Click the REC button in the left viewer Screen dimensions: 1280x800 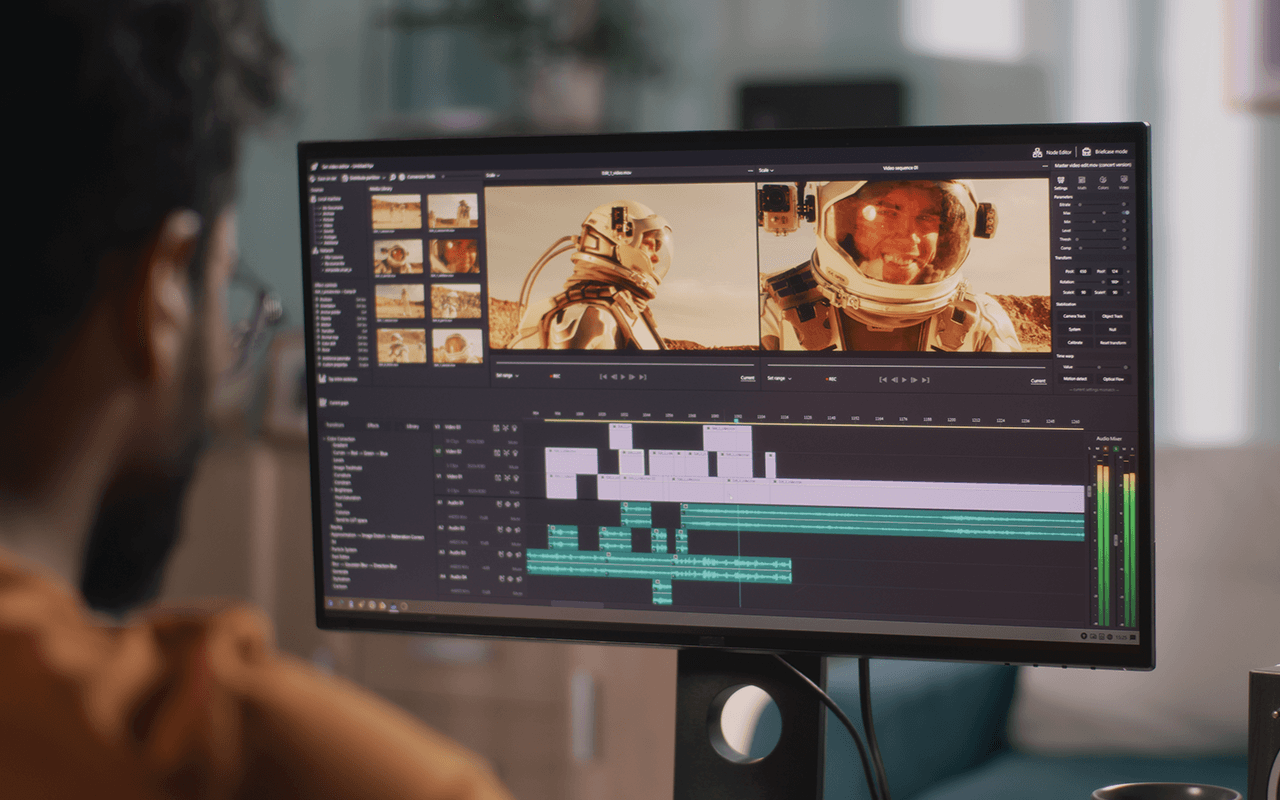(555, 378)
